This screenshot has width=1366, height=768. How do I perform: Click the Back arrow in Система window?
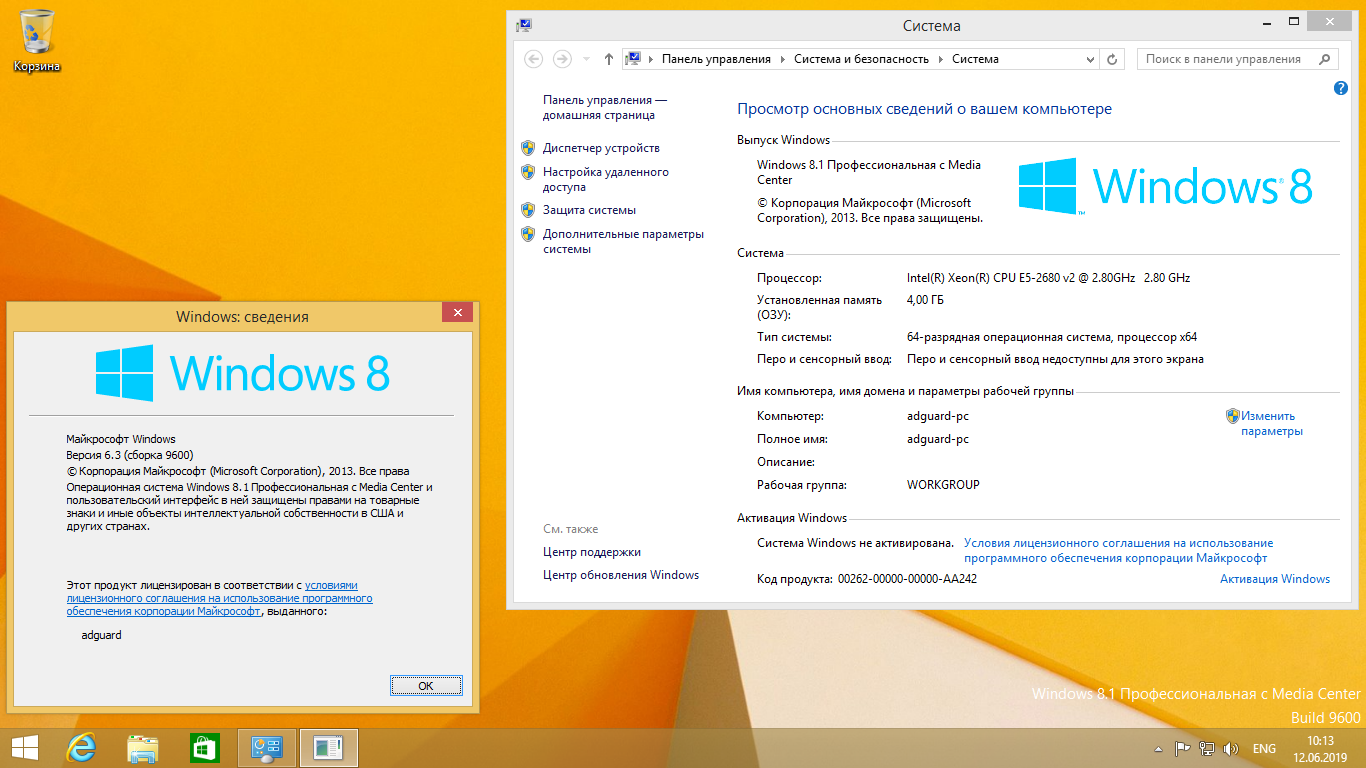click(x=534, y=59)
